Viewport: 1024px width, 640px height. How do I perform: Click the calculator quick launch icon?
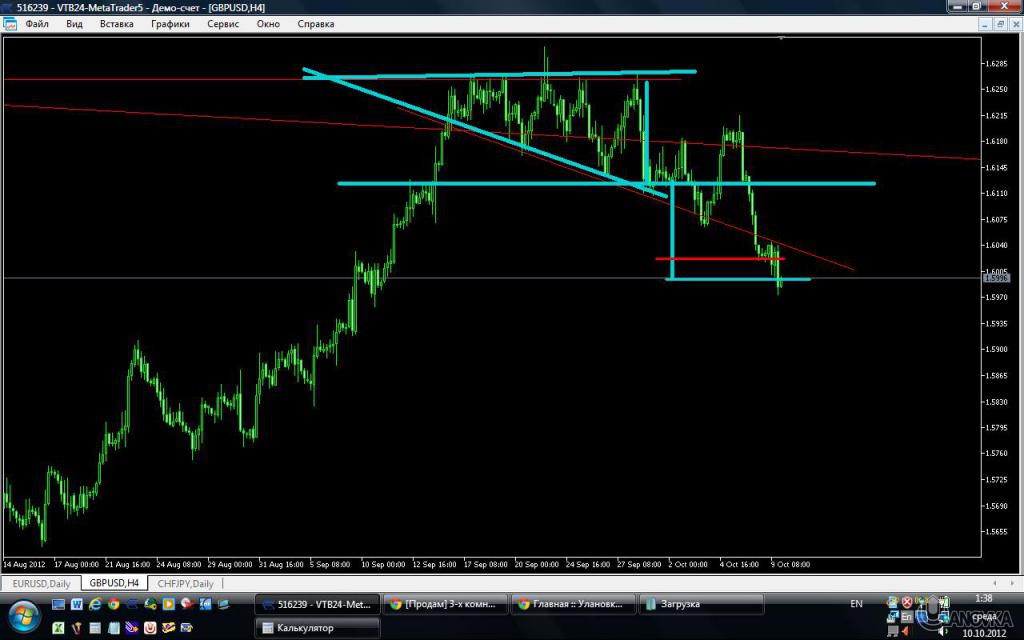95,628
